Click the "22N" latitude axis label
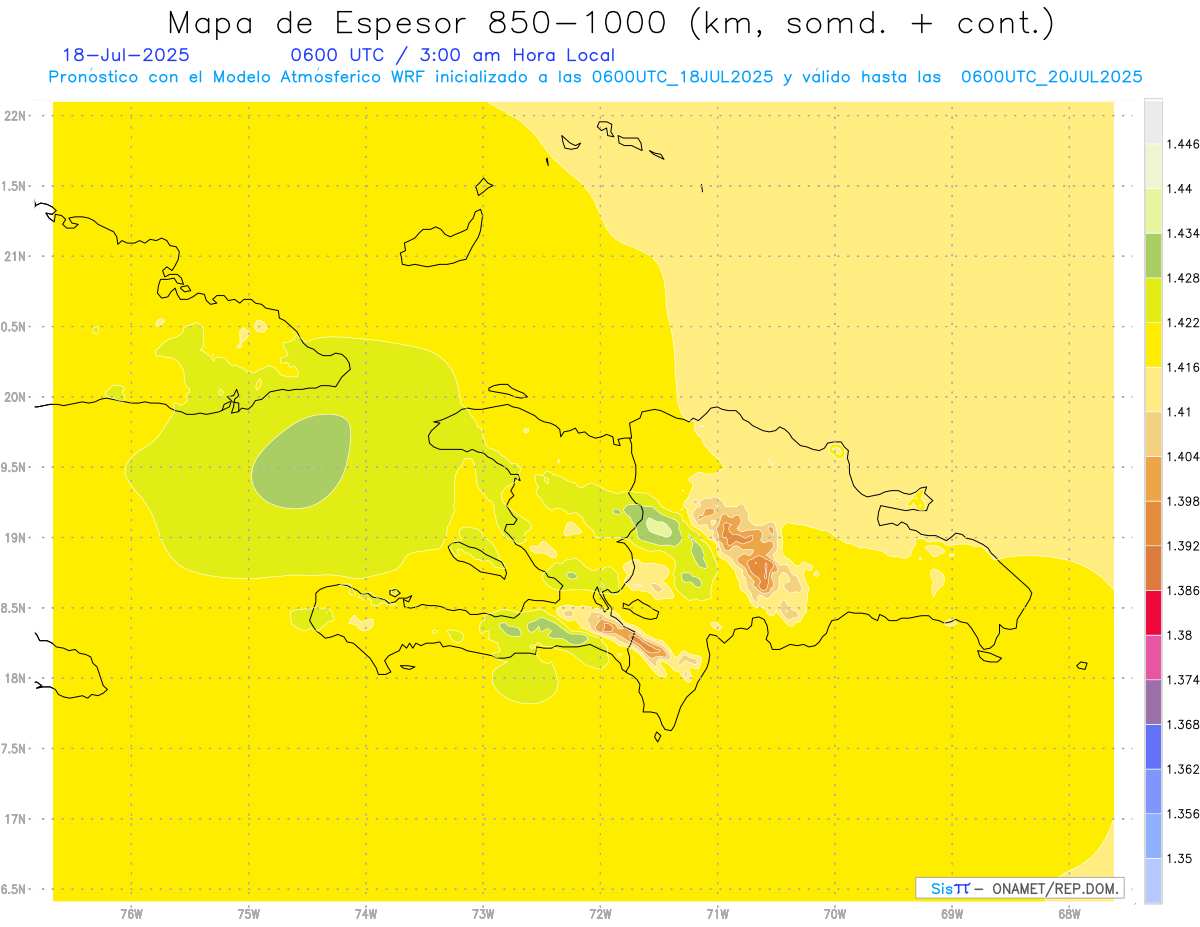1200x927 pixels. click(15, 116)
